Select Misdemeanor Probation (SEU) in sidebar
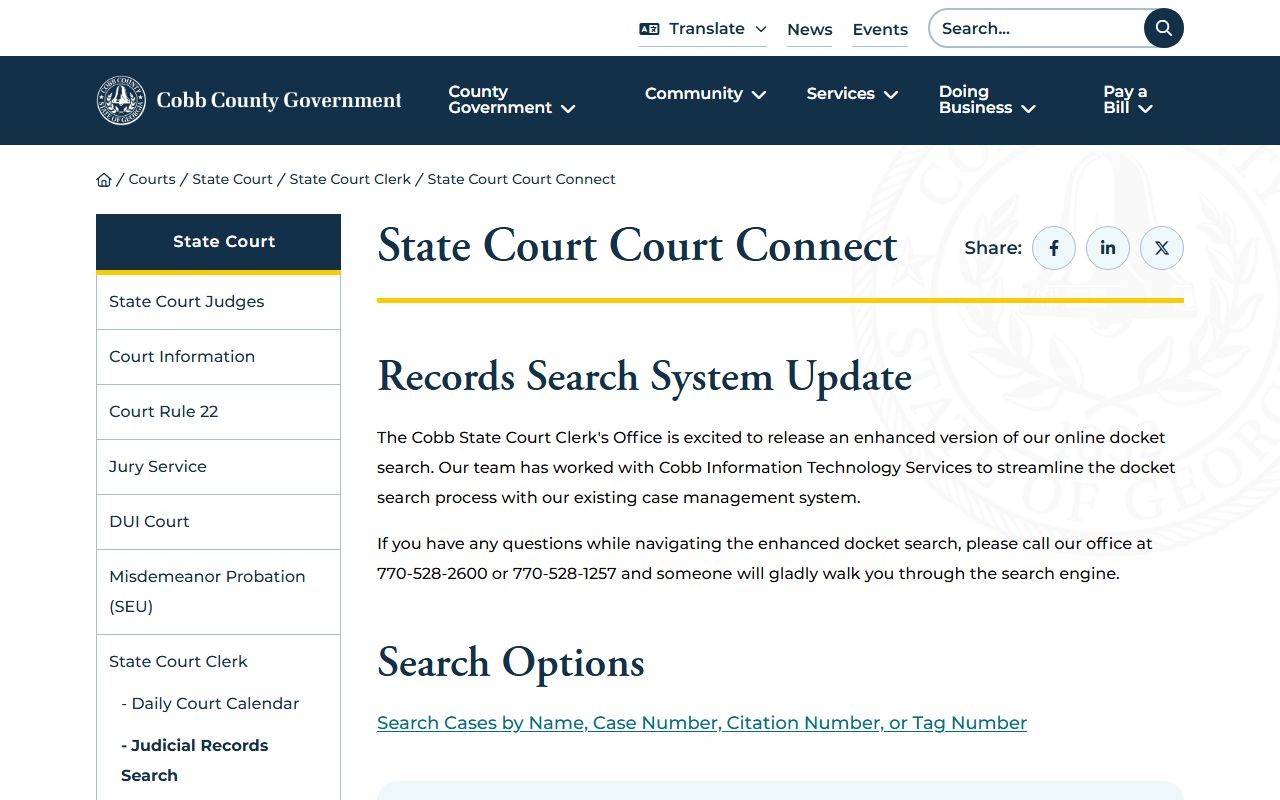 (218, 592)
